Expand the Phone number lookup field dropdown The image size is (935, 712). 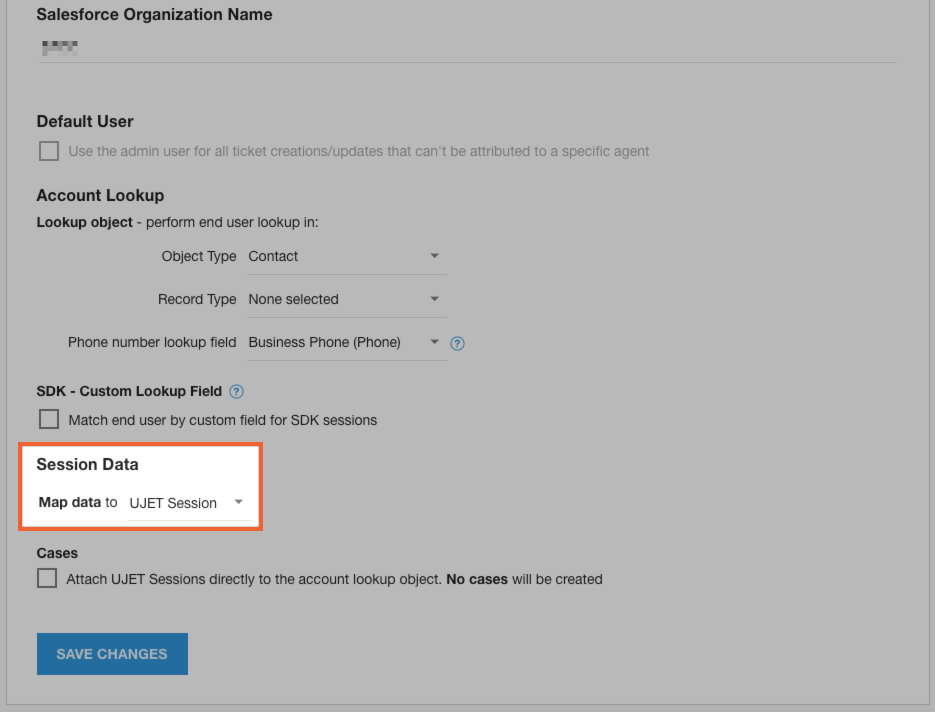pyautogui.click(x=346, y=343)
